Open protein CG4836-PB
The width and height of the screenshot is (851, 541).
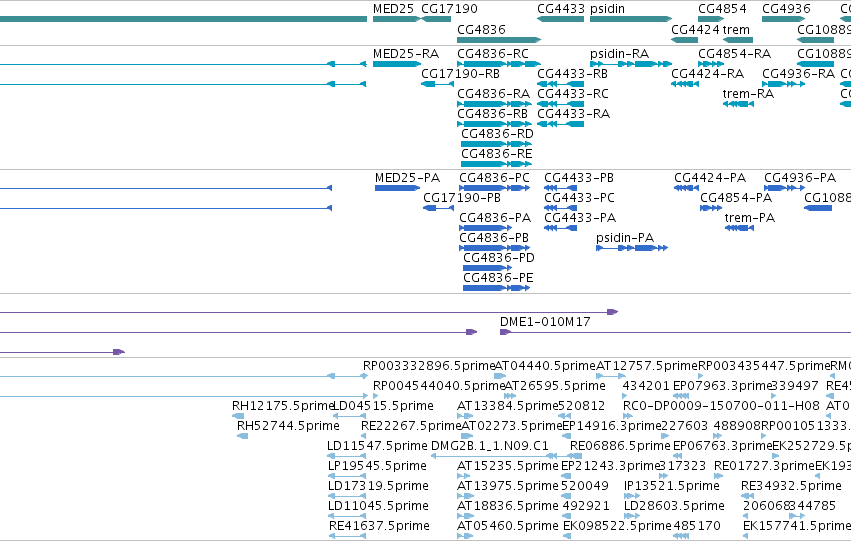[x=494, y=238]
